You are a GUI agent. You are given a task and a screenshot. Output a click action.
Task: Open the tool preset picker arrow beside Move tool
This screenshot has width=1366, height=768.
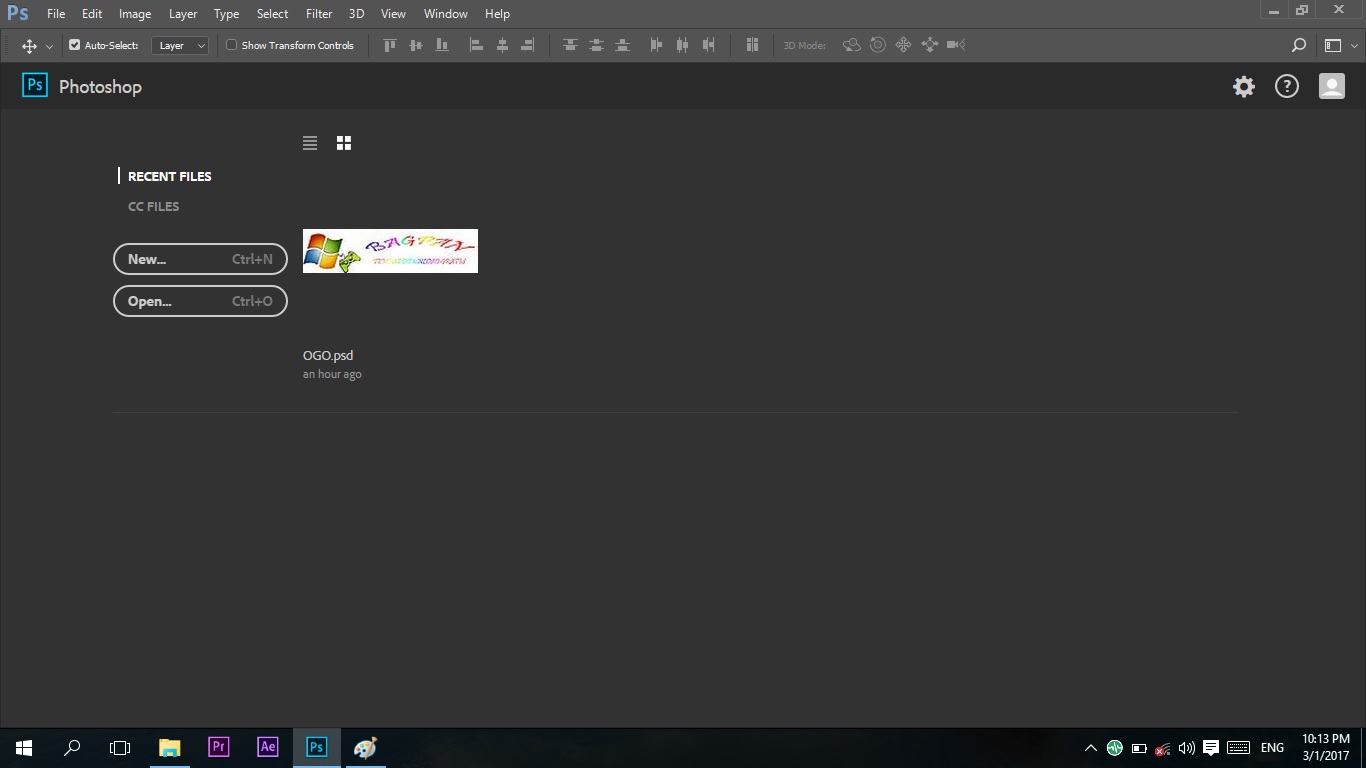coord(49,46)
